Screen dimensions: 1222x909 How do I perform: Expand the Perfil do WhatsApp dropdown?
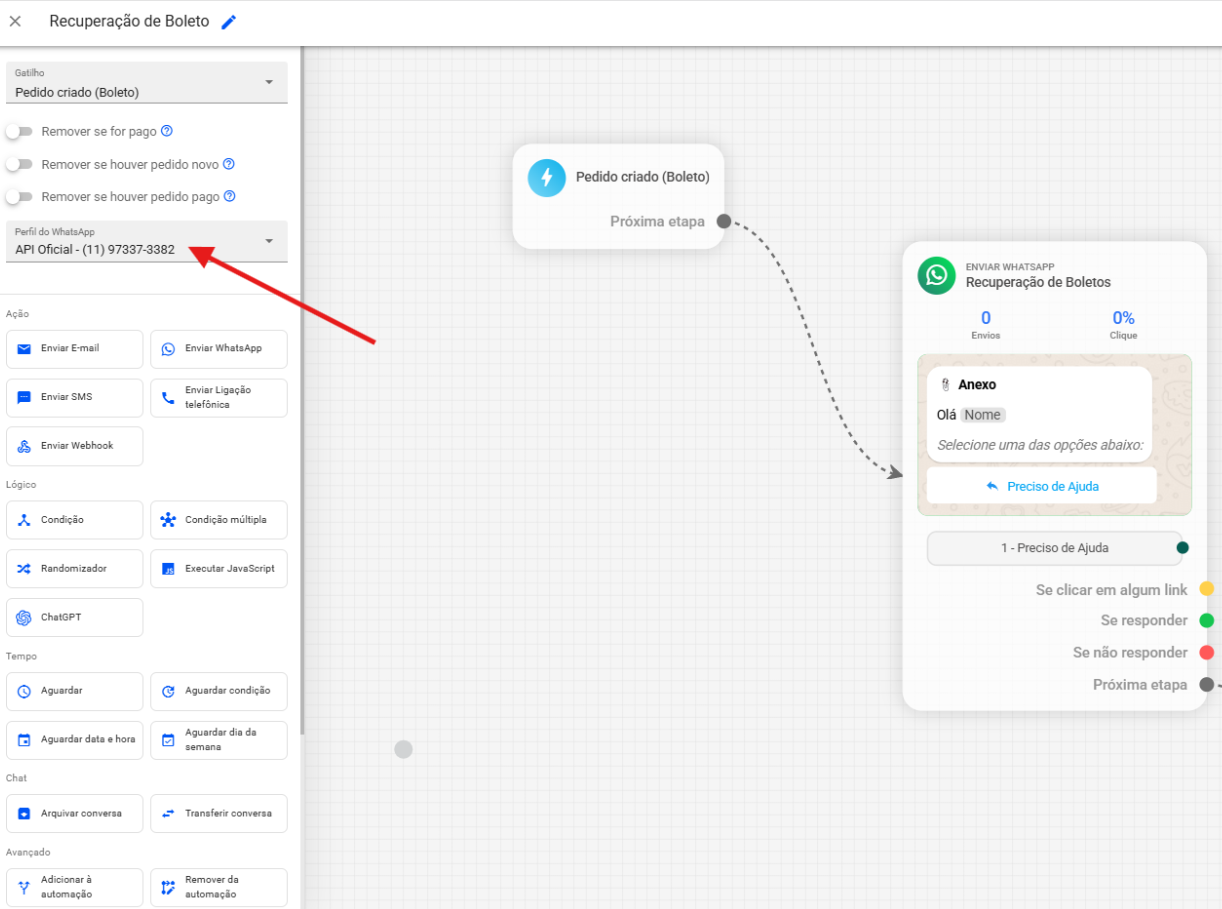click(x=146, y=242)
